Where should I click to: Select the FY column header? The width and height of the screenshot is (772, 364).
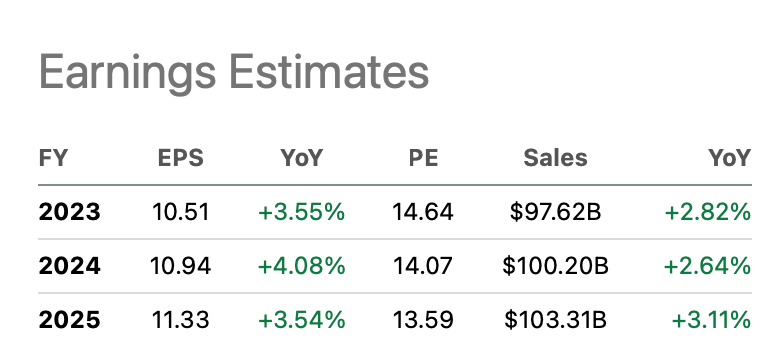click(x=53, y=159)
